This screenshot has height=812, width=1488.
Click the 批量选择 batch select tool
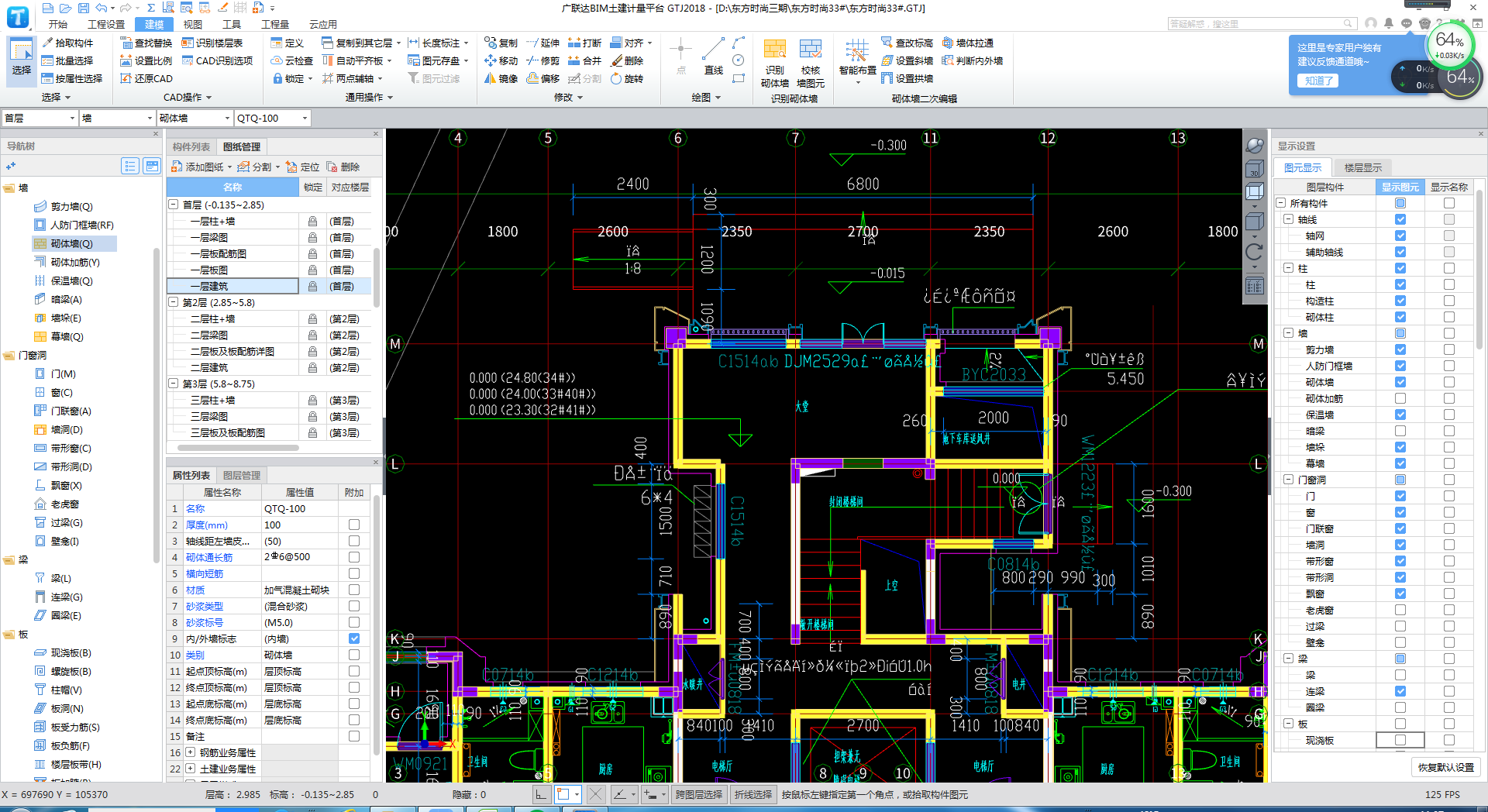pos(67,60)
